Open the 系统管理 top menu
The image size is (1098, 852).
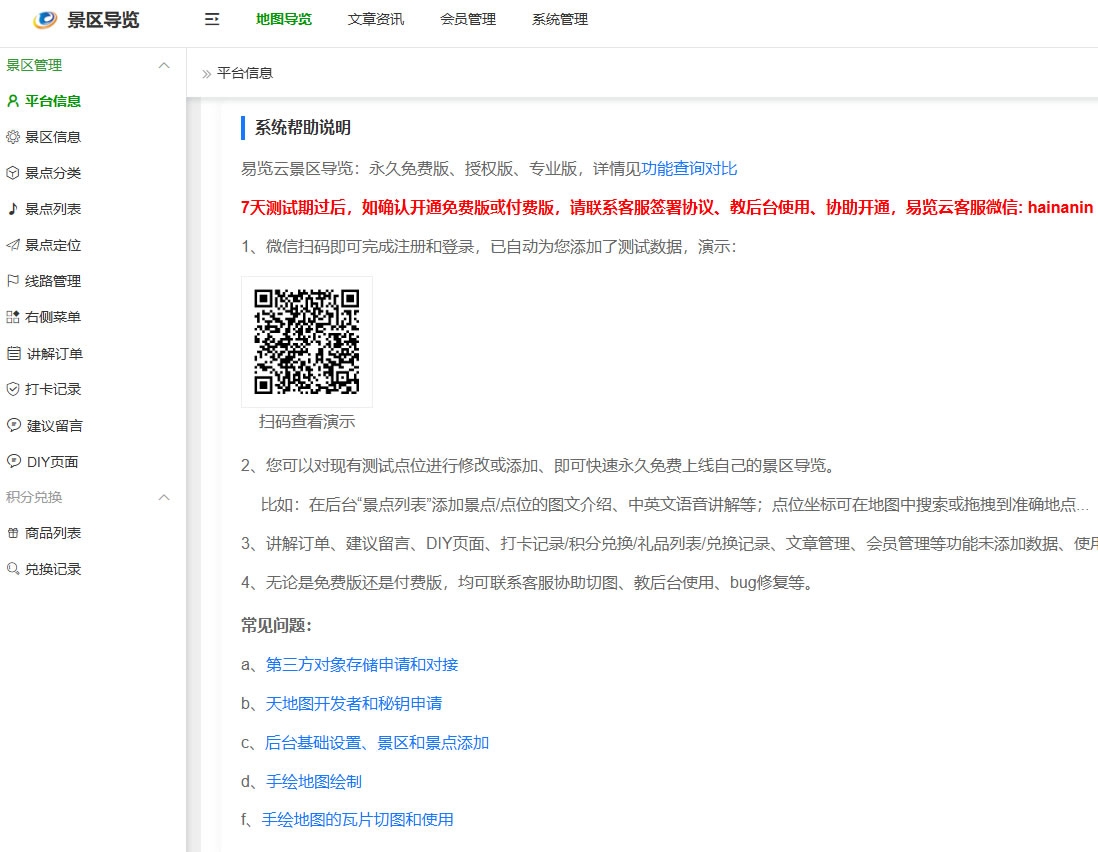tap(560, 20)
